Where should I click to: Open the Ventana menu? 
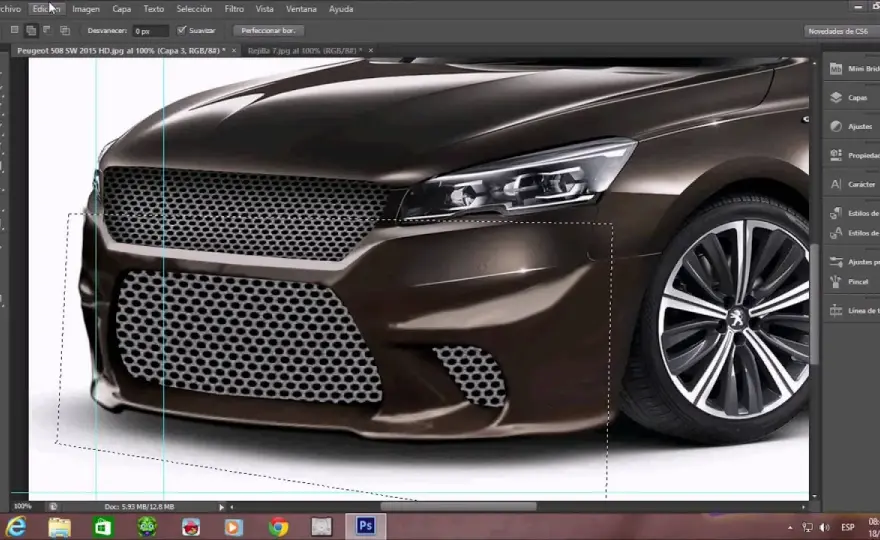pos(301,9)
